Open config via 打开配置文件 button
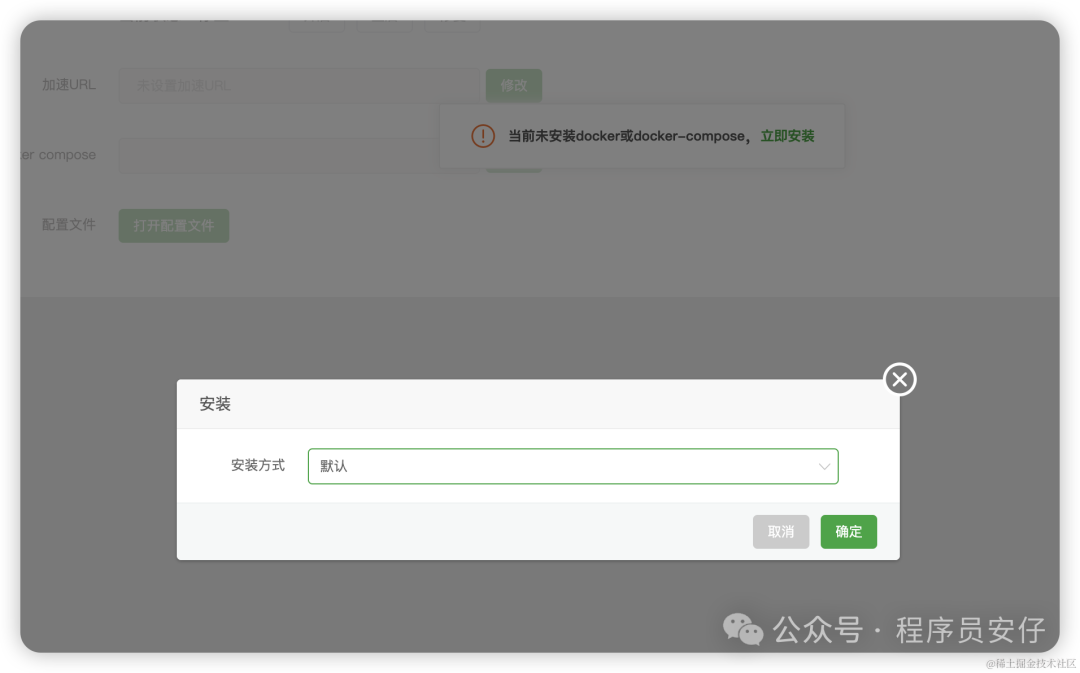Viewport: 1080px width, 673px height. [174, 226]
